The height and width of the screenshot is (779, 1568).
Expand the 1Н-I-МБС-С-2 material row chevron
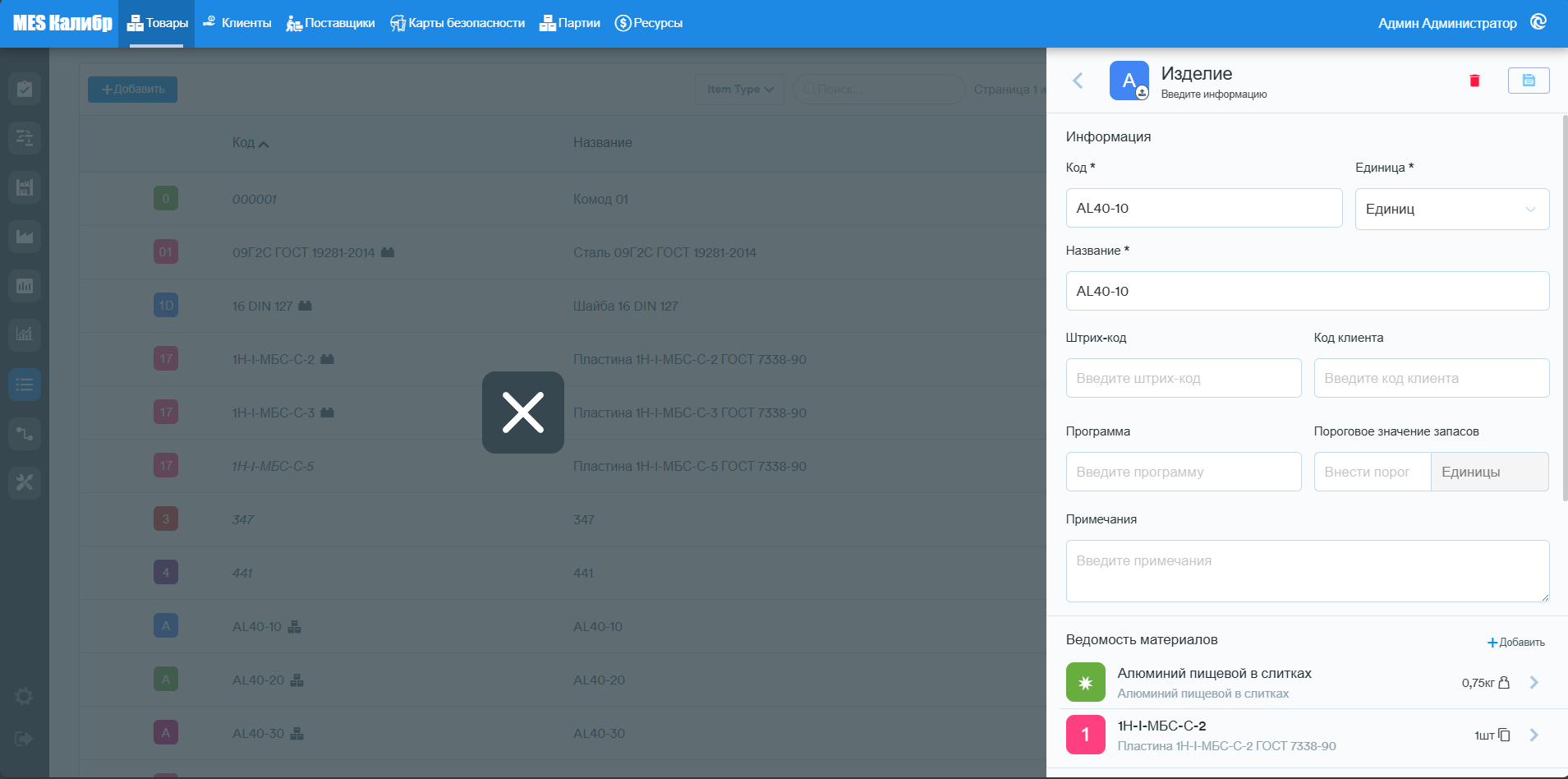pyautogui.click(x=1534, y=735)
